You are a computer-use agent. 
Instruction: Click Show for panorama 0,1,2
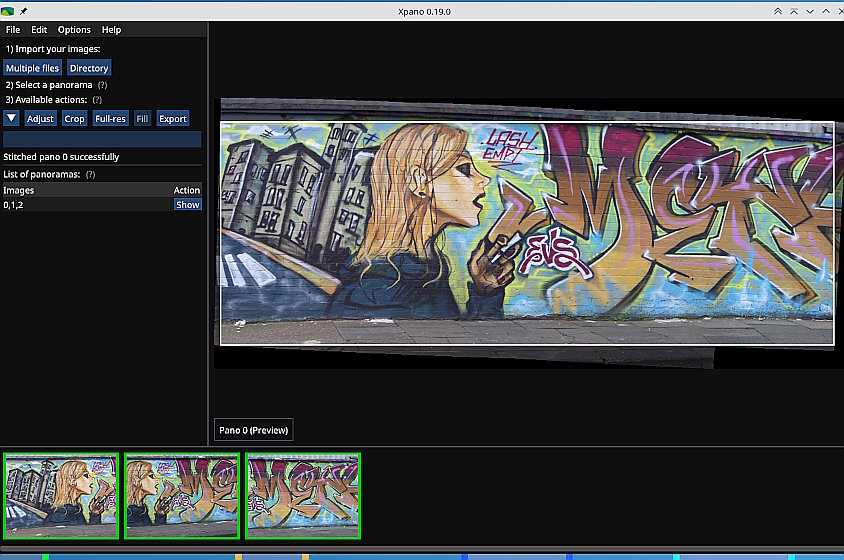click(x=187, y=204)
